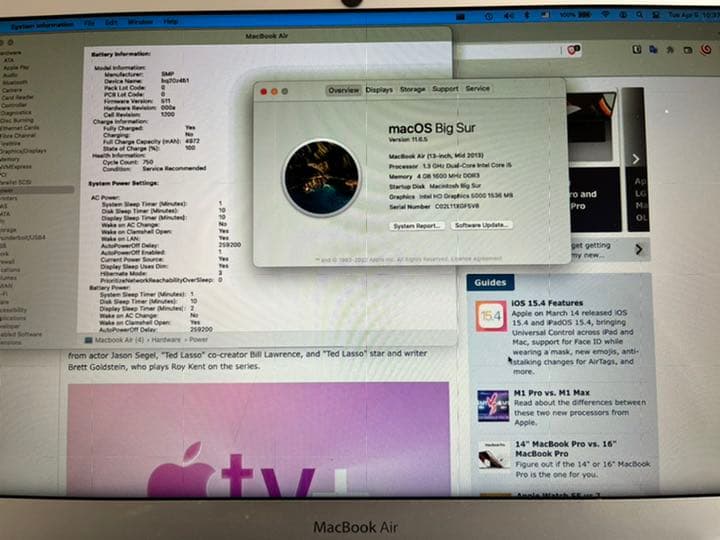Click the iOS 15.4 guide thumbnail

pos(491,316)
